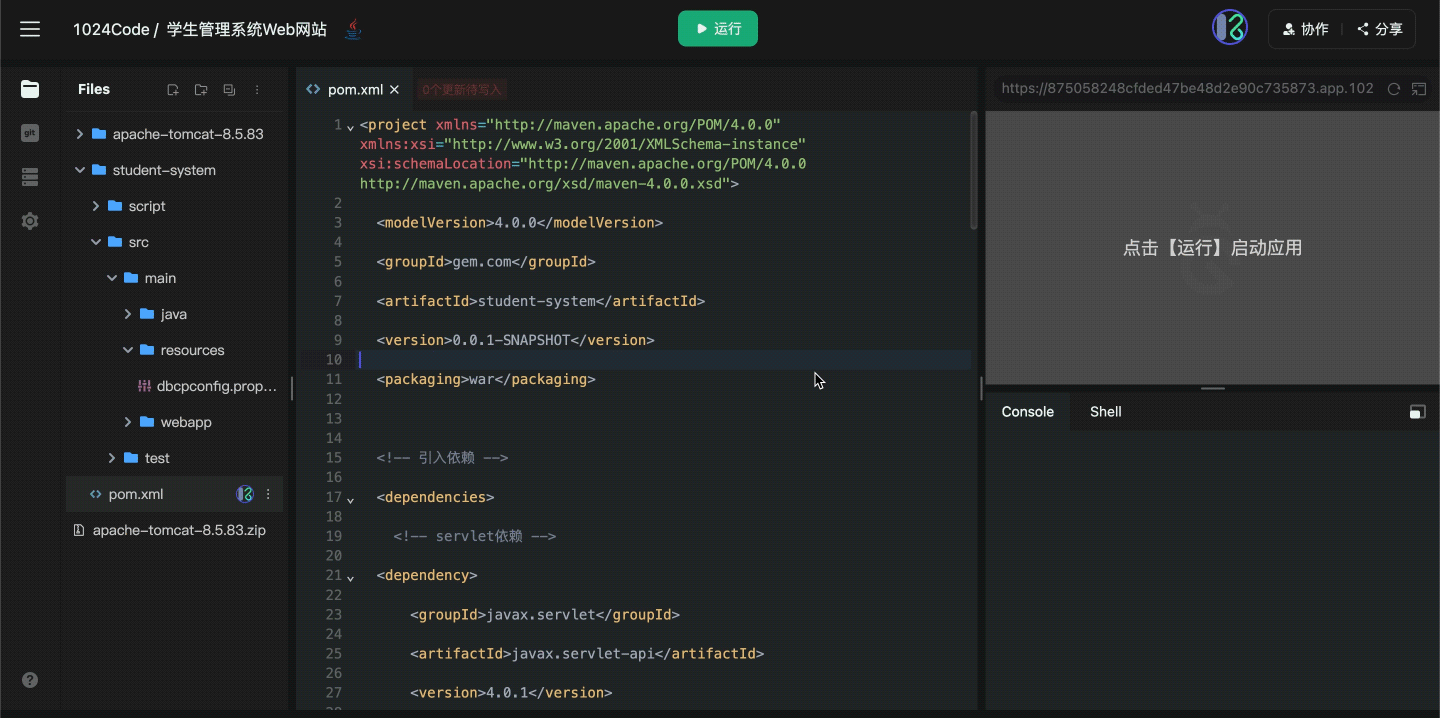Image resolution: width=1440 pixels, height=718 pixels.
Task: Click the 0个更新待写入 status label
Action: pos(462,90)
